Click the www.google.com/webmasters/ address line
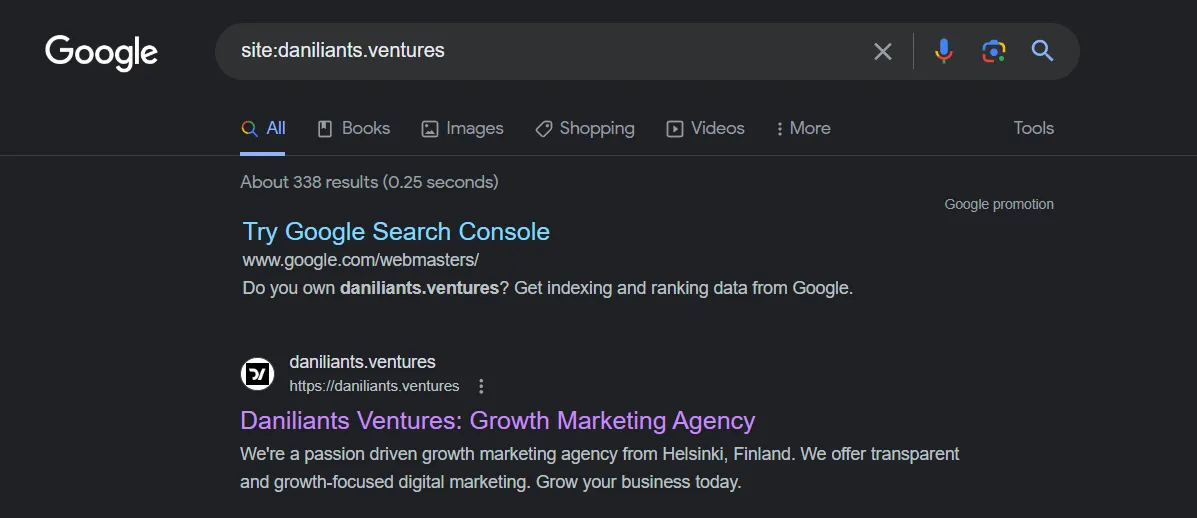Screen dimensions: 1197x518 (x=360, y=260)
